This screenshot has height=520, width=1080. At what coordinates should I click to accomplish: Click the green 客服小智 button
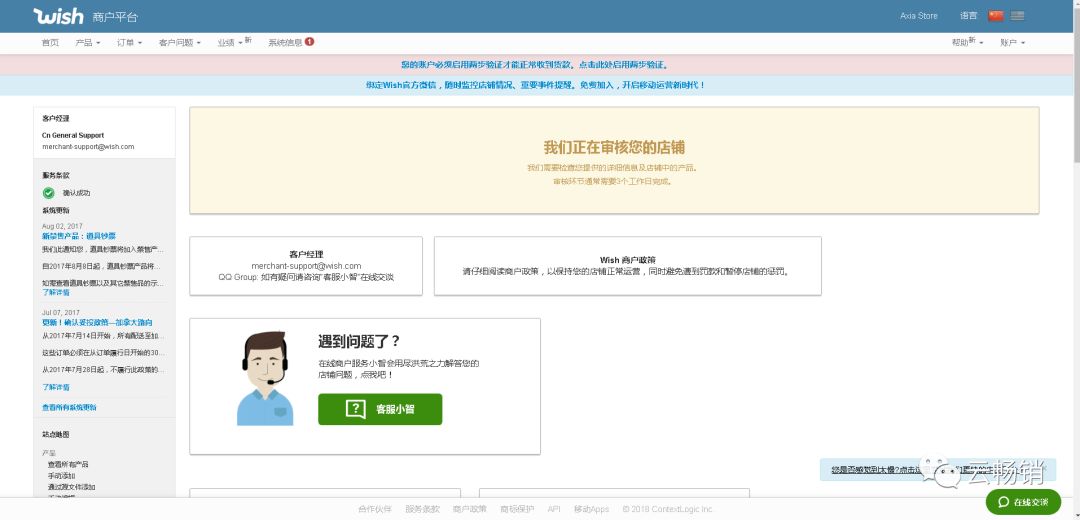380,409
